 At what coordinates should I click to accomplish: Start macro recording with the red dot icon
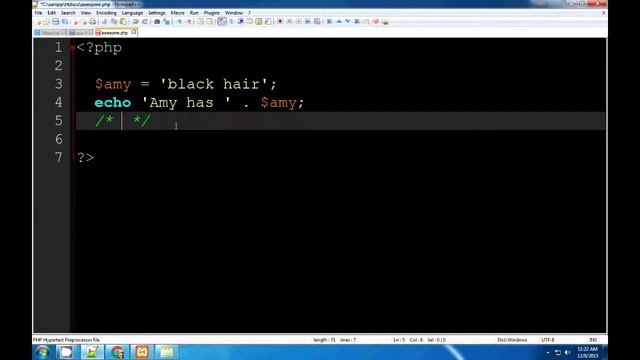click(x=280, y=21)
